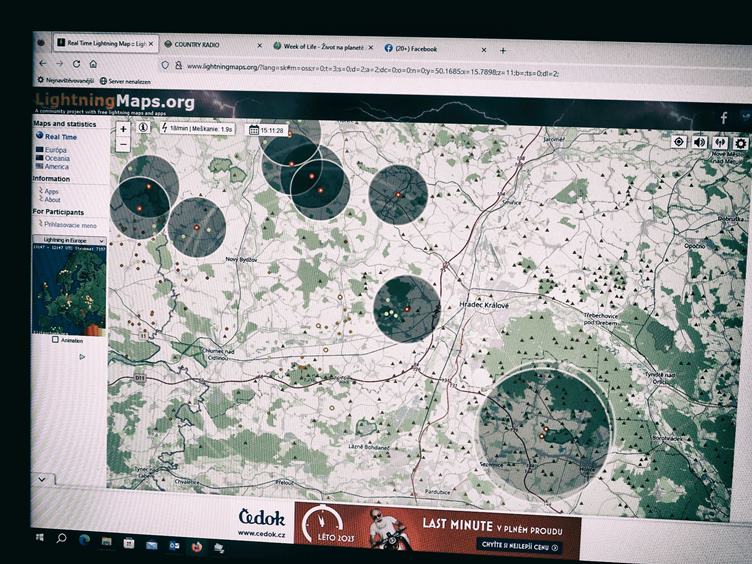This screenshot has width=752, height=564.
Task: Close the Week of Life tab
Action: (370, 47)
